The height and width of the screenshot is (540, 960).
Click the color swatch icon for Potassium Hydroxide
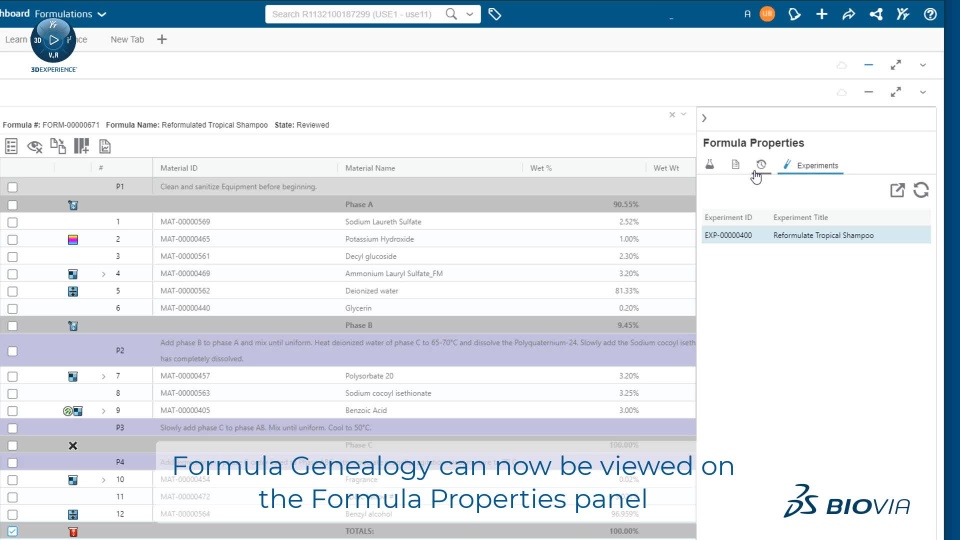(73, 239)
